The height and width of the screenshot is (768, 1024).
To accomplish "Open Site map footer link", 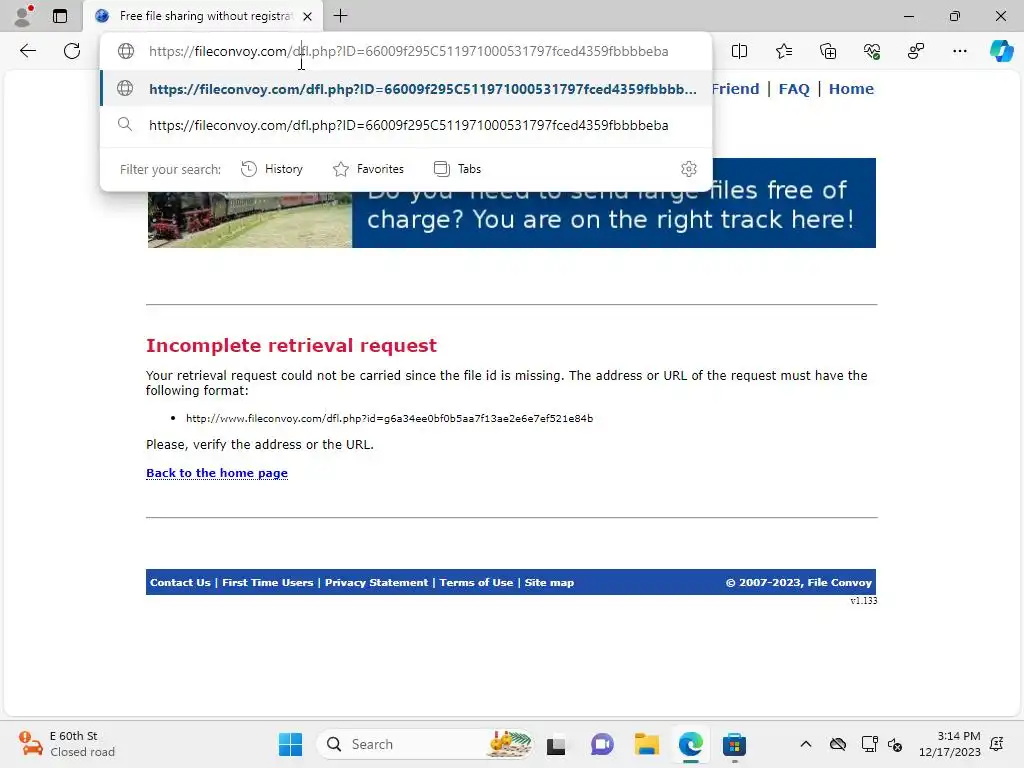I will [549, 583].
